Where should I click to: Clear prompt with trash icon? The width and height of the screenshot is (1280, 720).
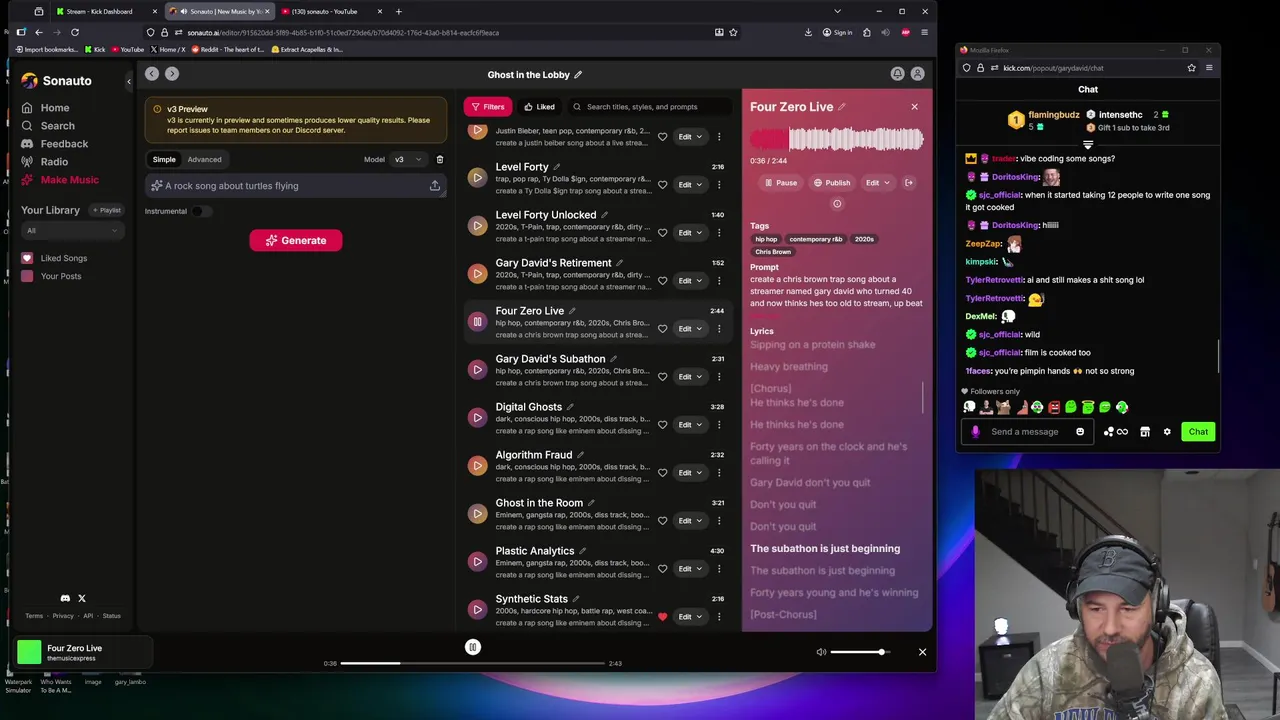440,159
